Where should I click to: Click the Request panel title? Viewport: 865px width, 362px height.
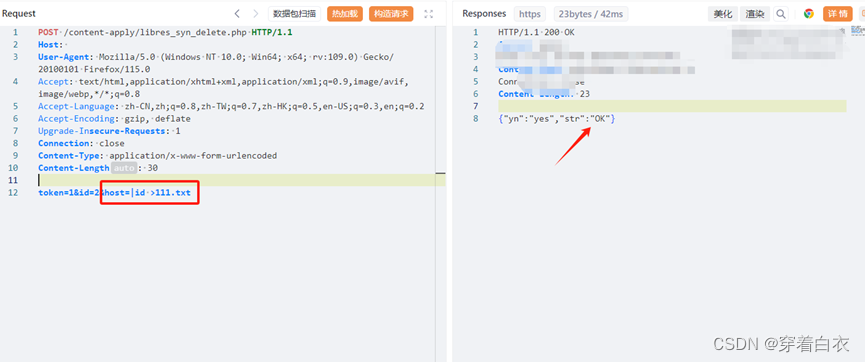(x=19, y=14)
